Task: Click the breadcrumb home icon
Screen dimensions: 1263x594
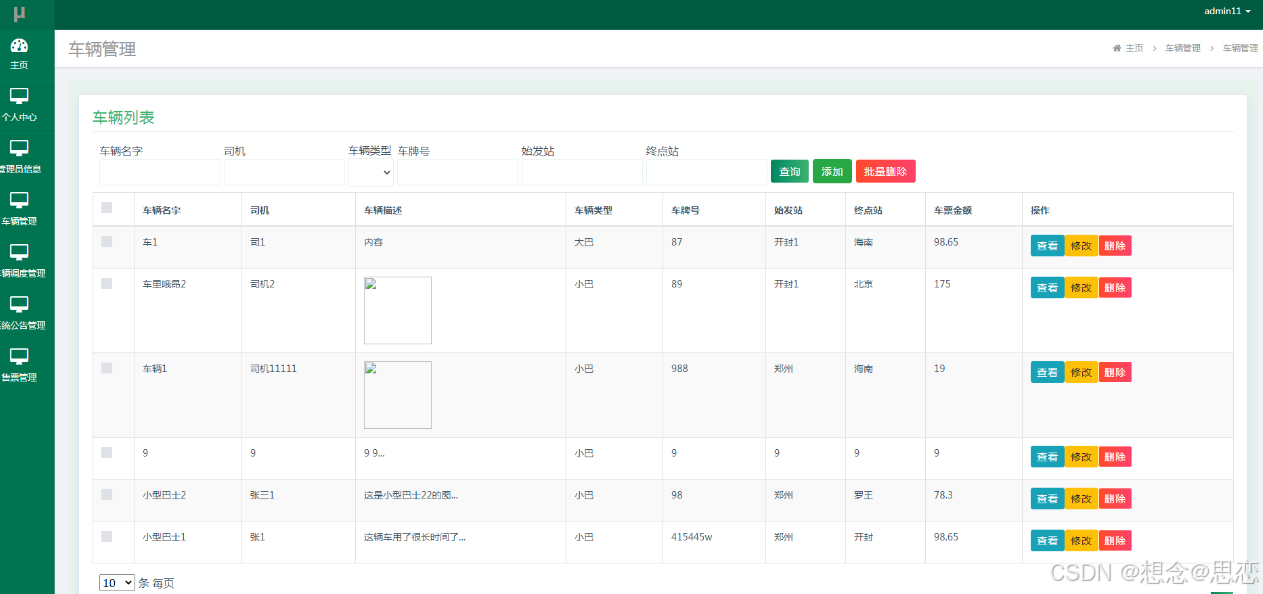Action: [x=1117, y=48]
